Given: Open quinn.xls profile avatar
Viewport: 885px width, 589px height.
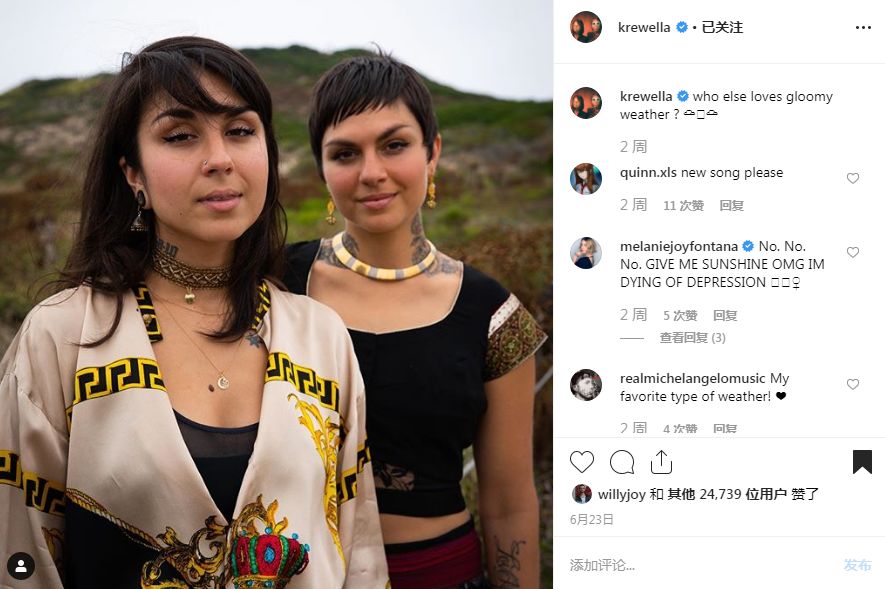Looking at the screenshot, I should [x=586, y=178].
